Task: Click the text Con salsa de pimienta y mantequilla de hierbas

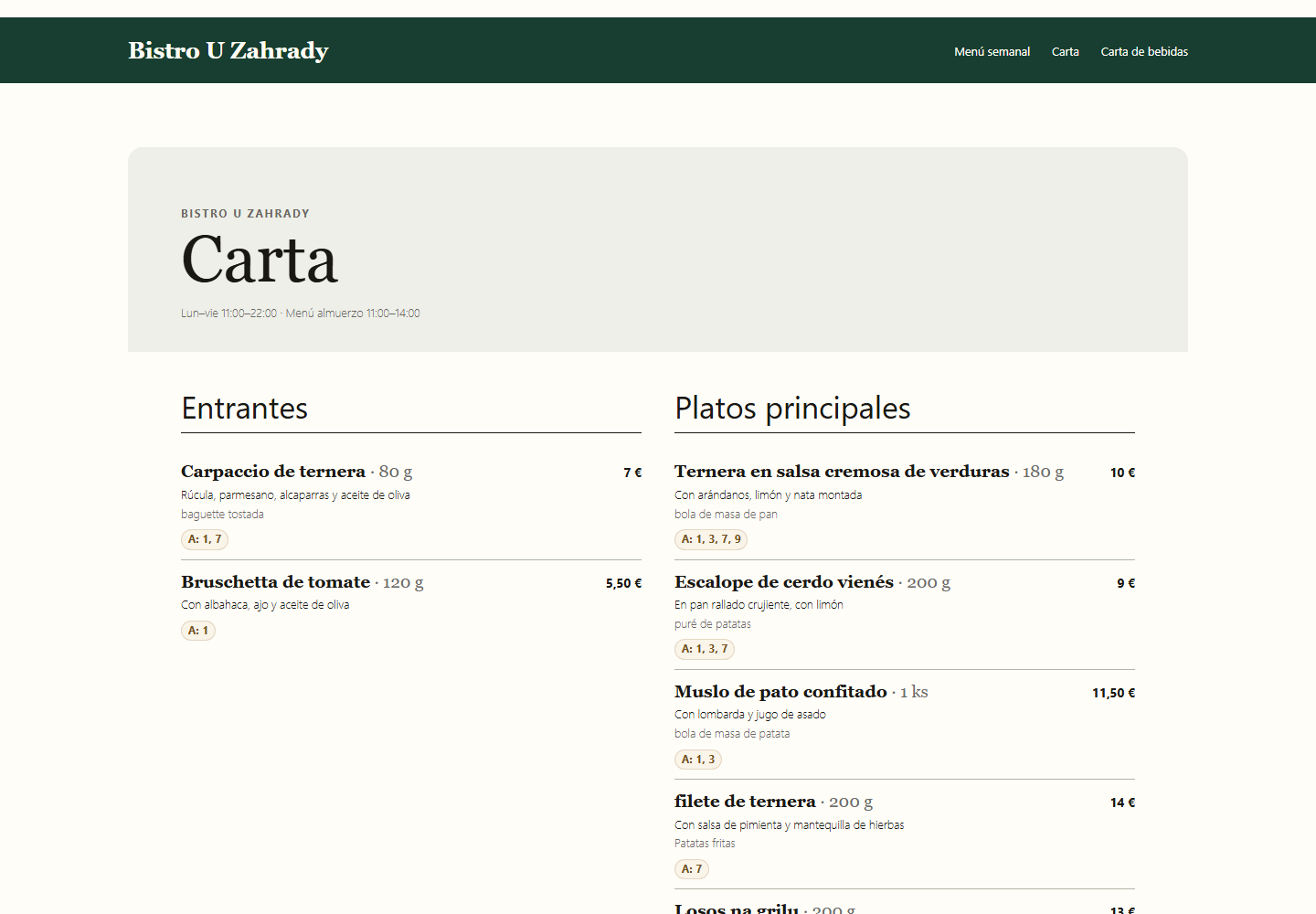Action: (790, 824)
